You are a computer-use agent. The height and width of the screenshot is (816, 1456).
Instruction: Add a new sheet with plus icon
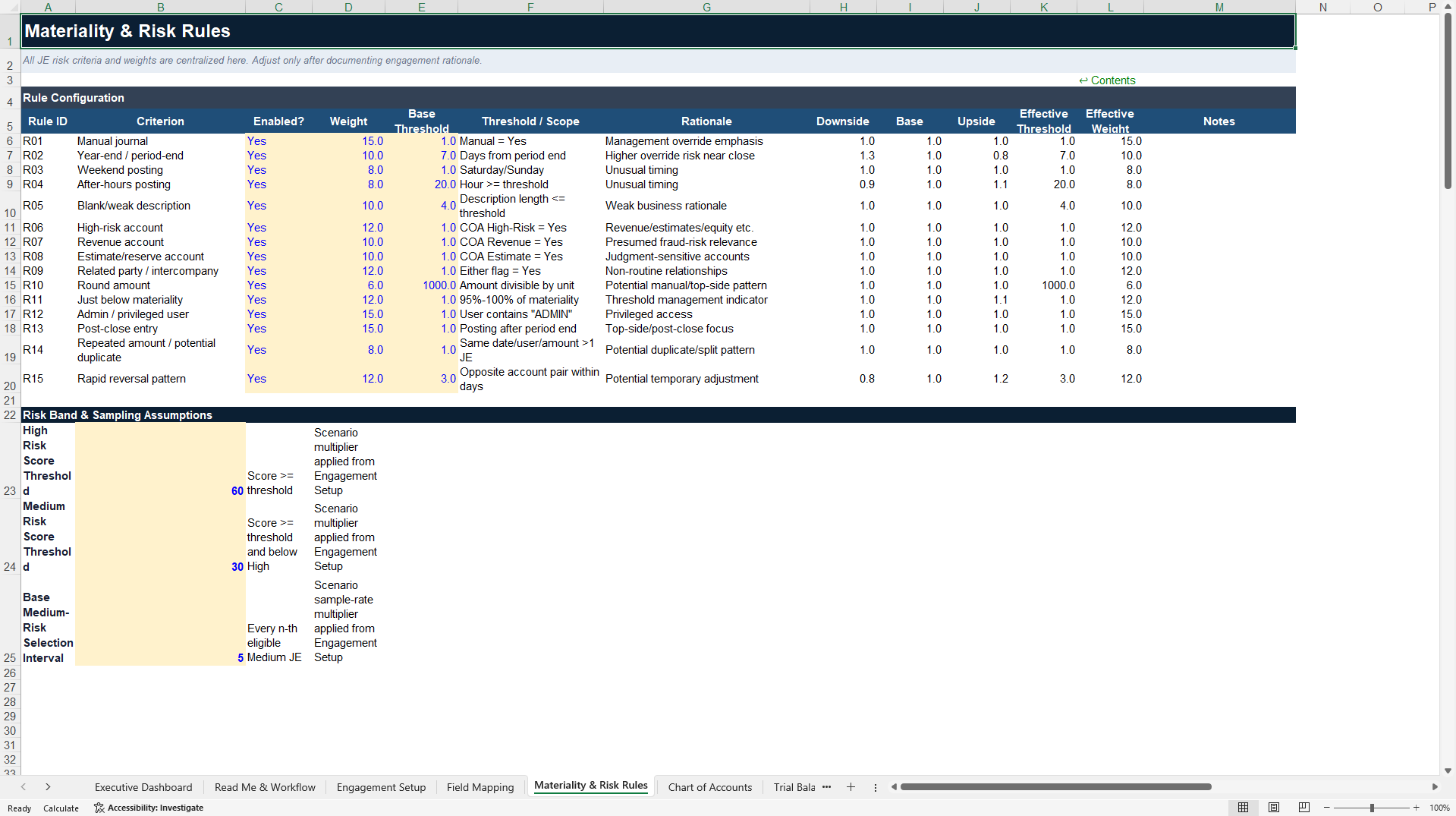(851, 787)
